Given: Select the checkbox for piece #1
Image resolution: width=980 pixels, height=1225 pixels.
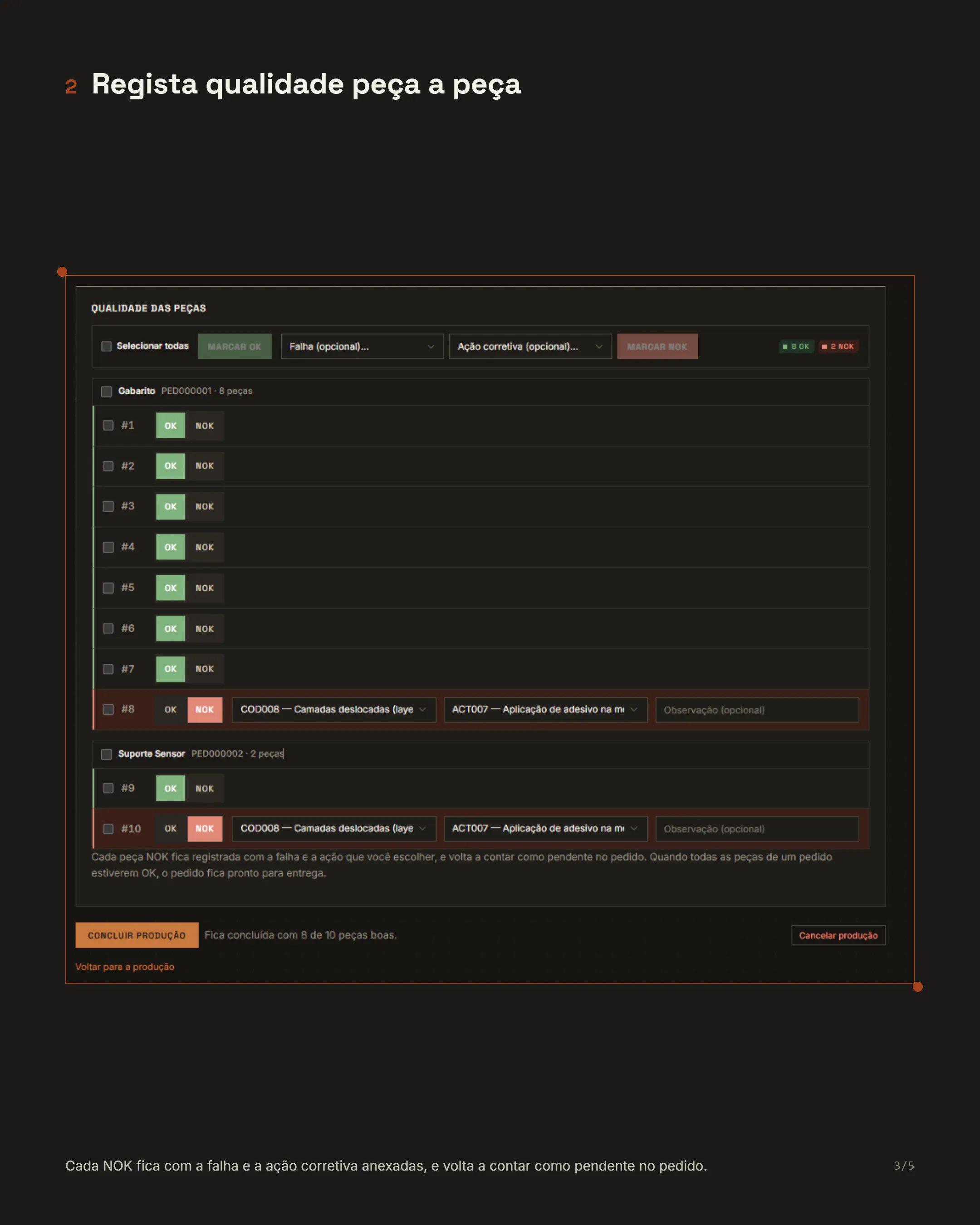Looking at the screenshot, I should click(108, 426).
